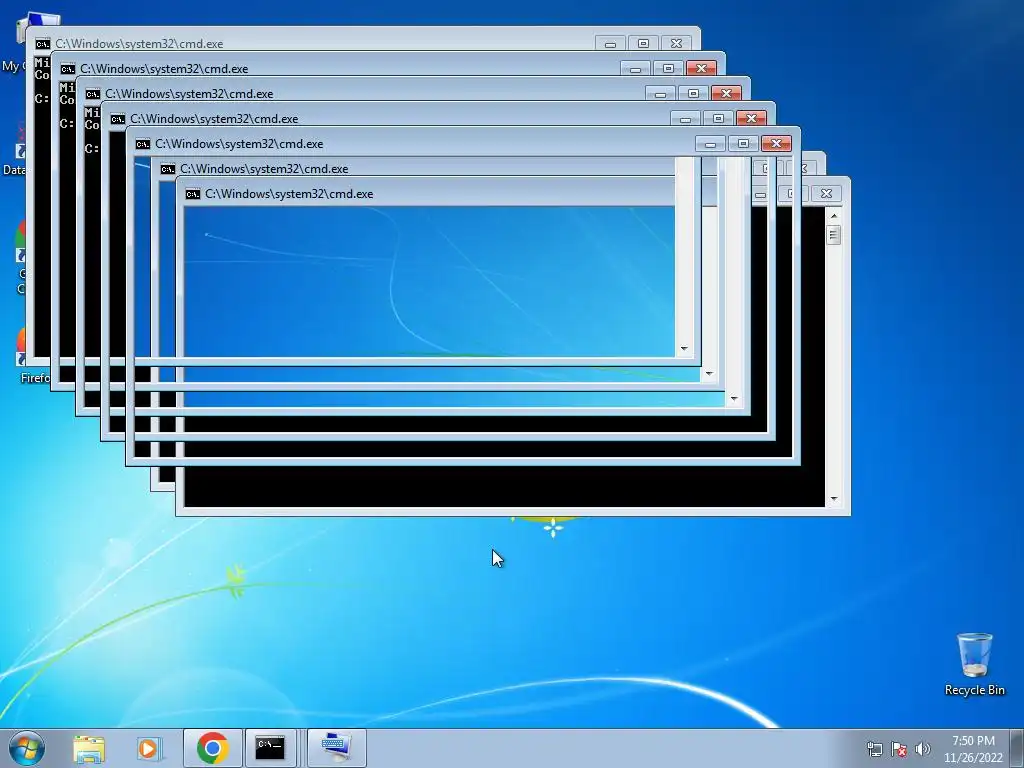Close the fifth-from-back cmd window
The image size is (1024, 768).
point(776,143)
